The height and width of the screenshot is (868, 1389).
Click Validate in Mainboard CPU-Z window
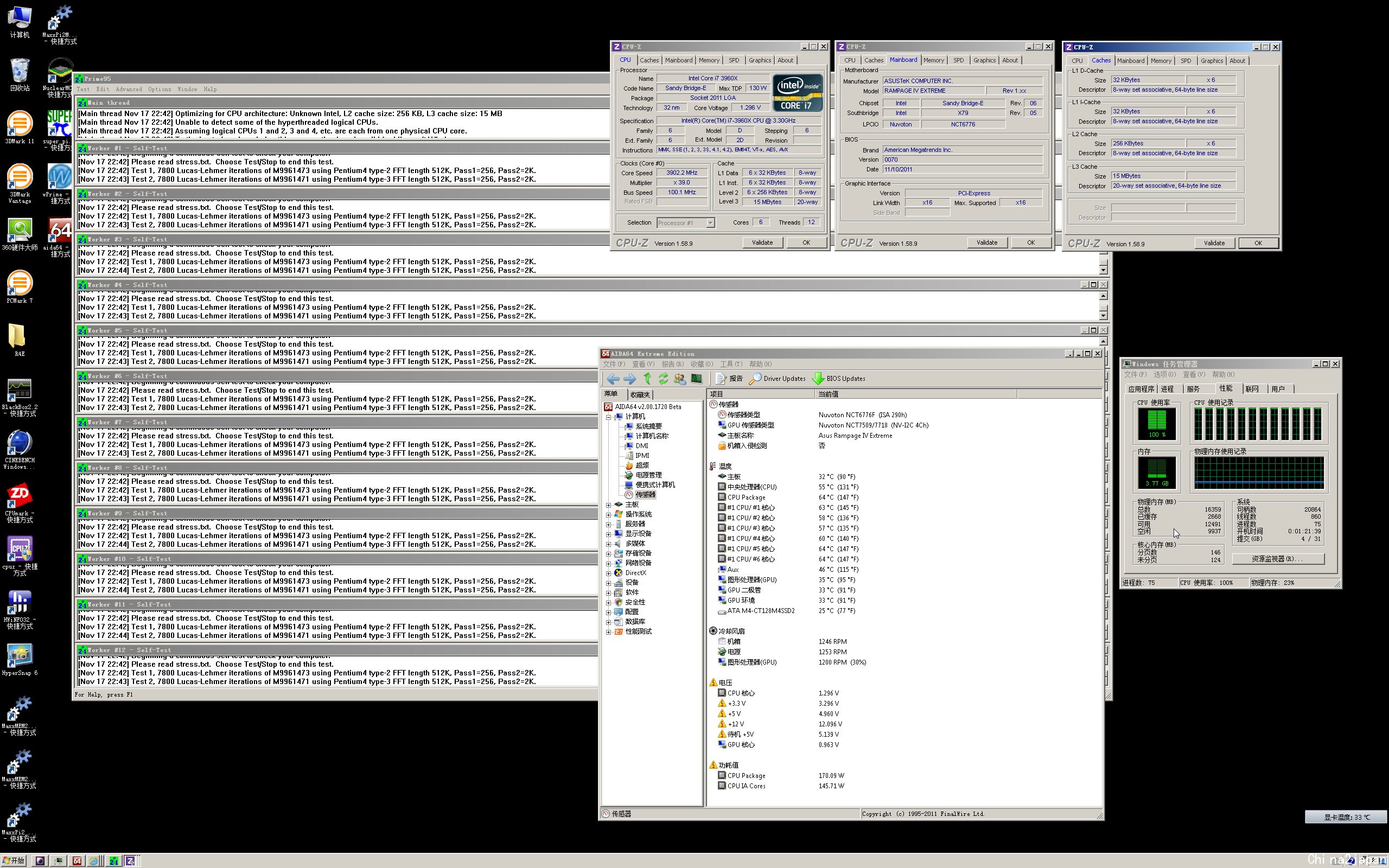click(986, 243)
